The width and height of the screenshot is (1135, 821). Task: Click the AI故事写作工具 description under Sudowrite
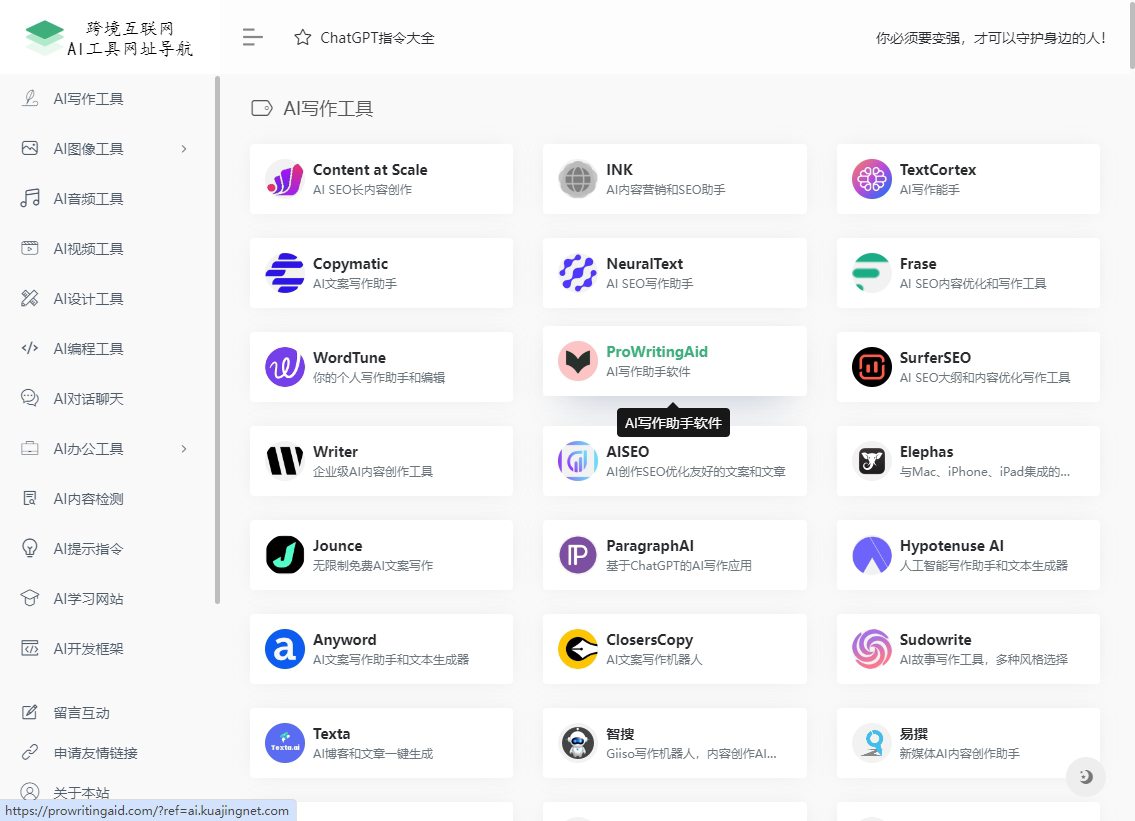984,660
